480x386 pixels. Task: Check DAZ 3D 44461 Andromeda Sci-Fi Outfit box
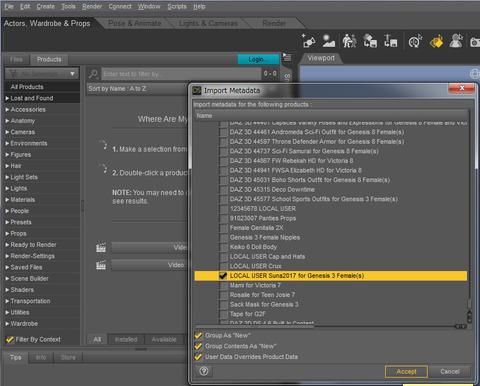pyautogui.click(x=223, y=132)
